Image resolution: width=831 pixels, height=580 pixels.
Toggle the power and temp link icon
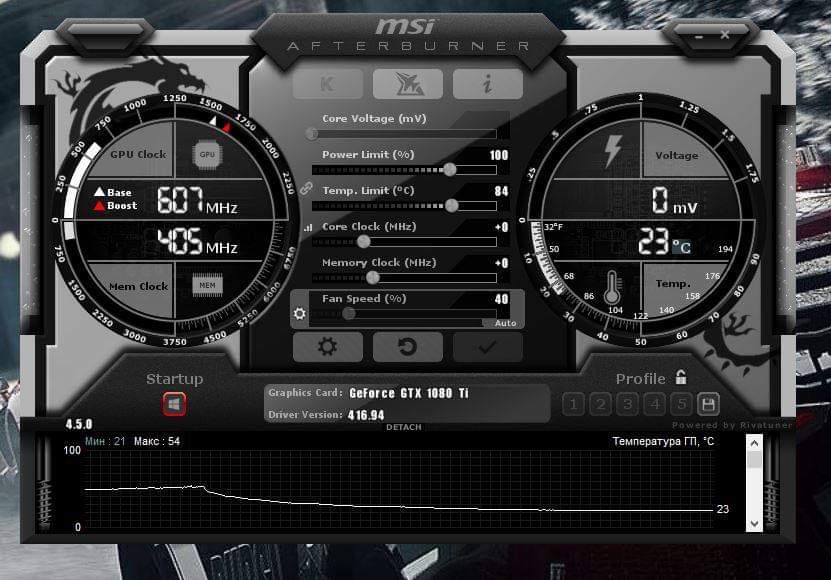pos(306,188)
